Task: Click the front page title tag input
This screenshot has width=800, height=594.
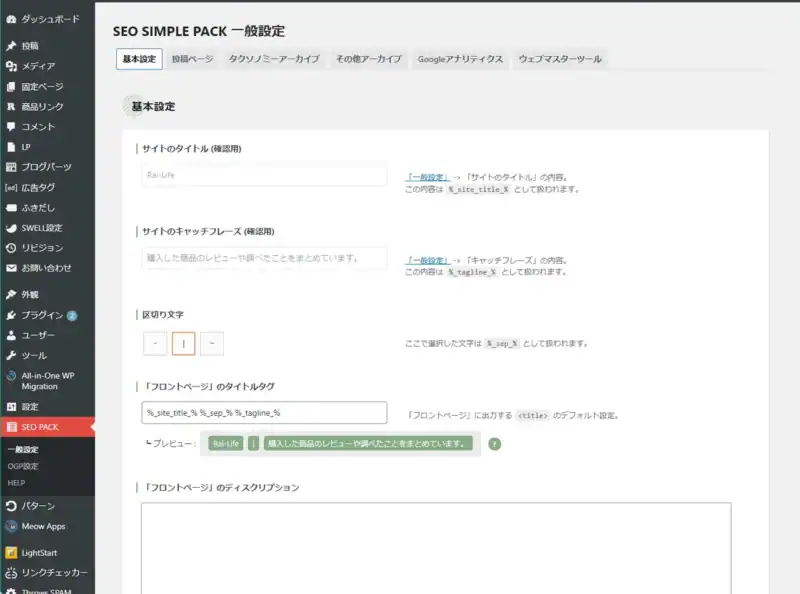Action: click(264, 413)
